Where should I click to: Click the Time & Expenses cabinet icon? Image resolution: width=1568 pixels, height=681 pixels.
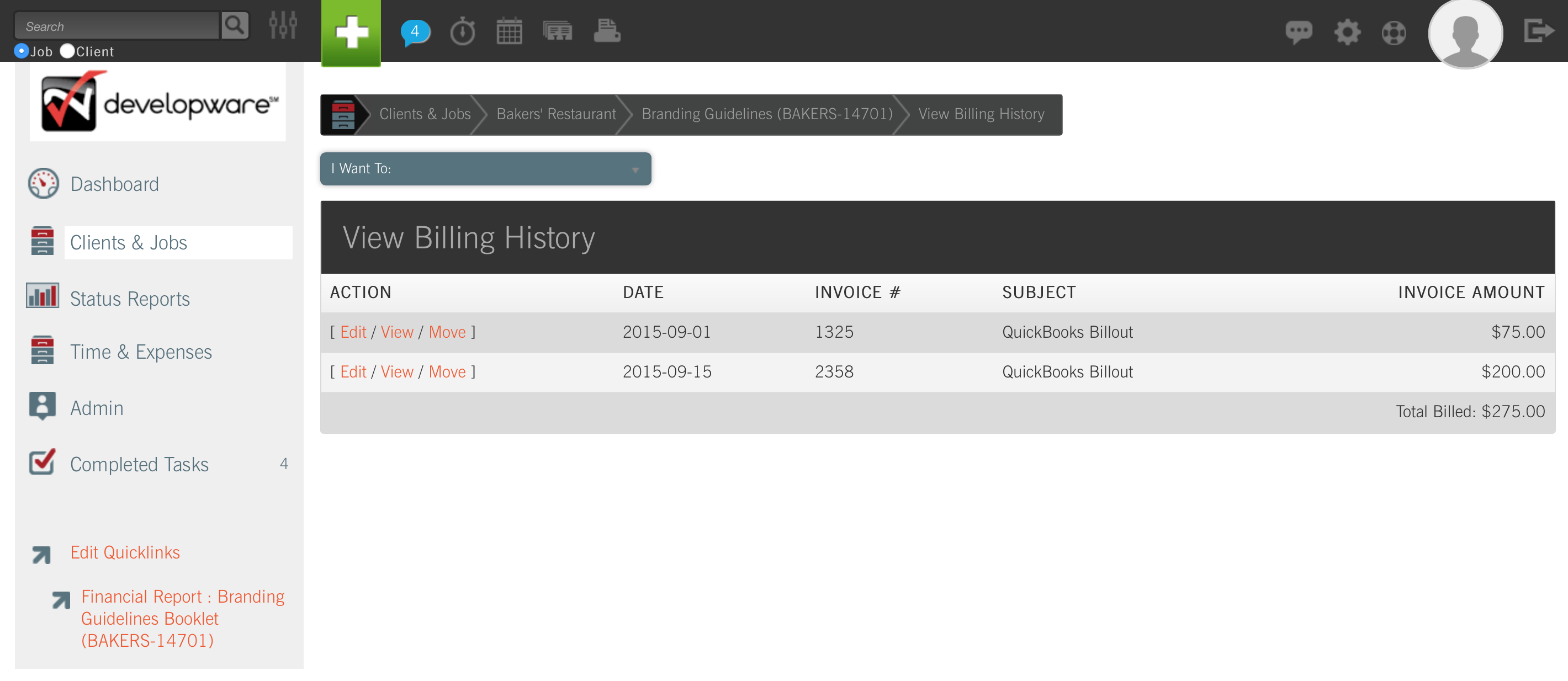click(42, 350)
